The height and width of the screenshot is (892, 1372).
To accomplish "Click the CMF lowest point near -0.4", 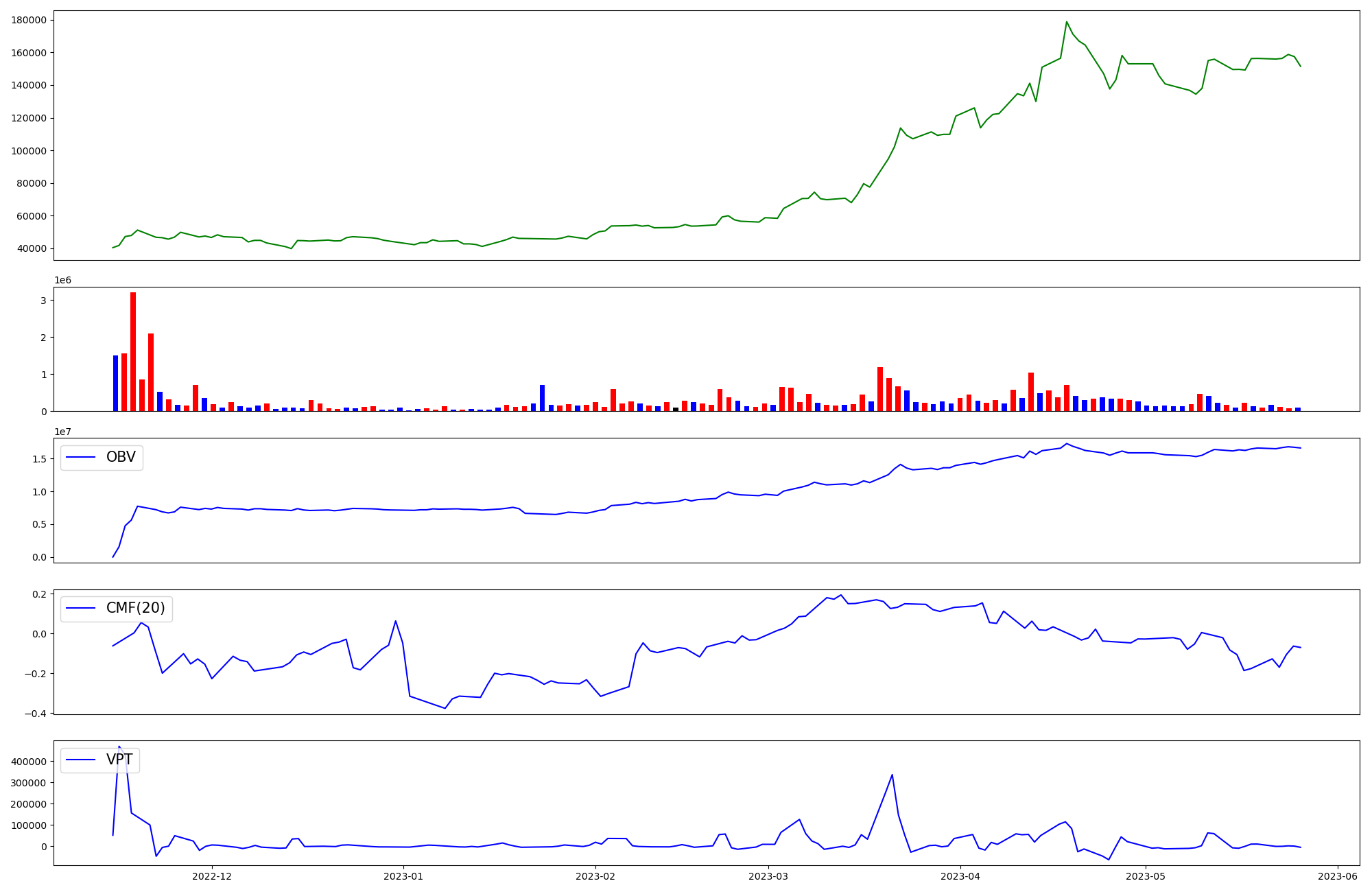I will pyautogui.click(x=445, y=708).
